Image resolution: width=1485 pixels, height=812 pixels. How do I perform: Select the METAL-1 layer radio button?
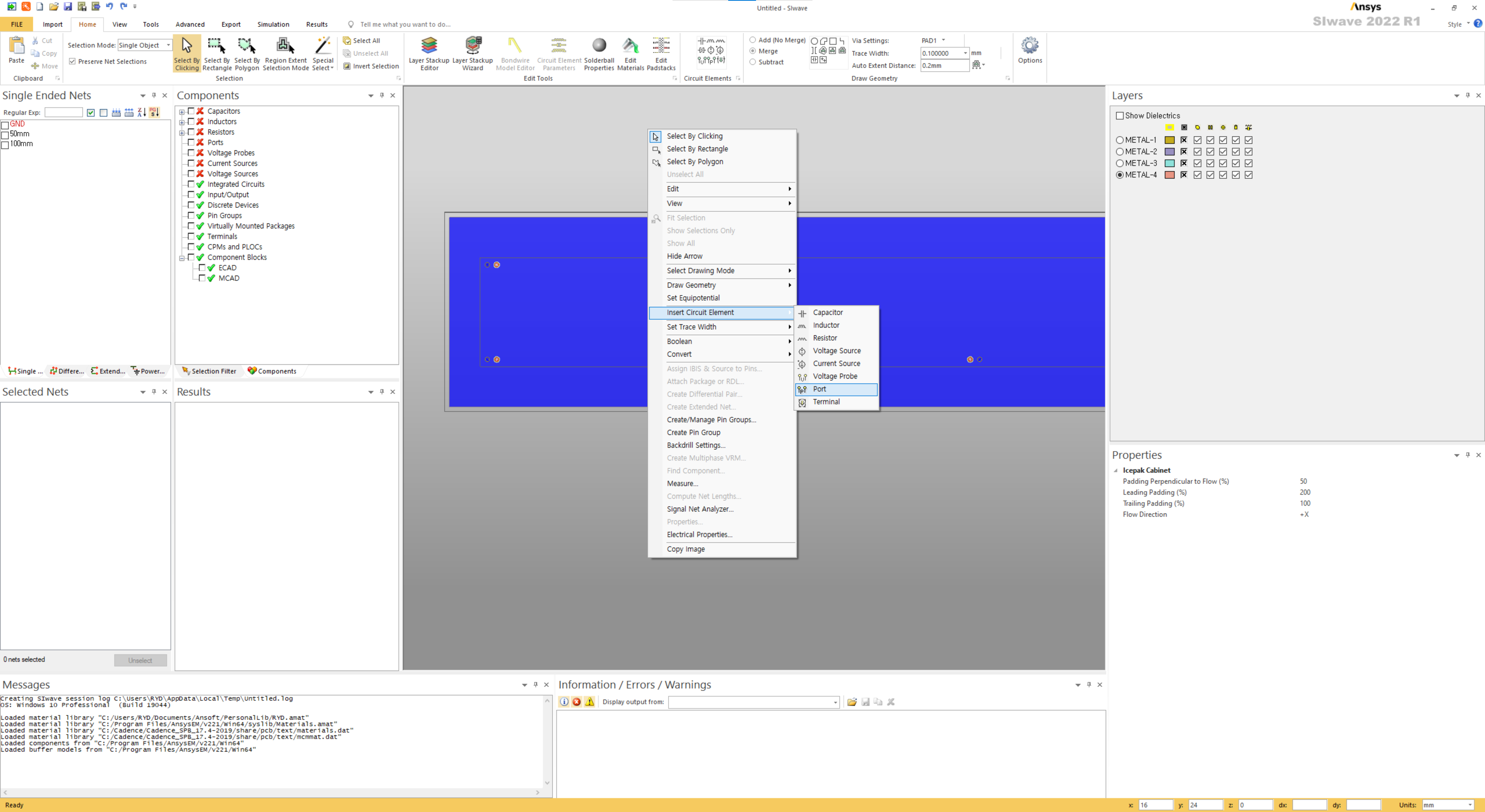(x=1120, y=140)
